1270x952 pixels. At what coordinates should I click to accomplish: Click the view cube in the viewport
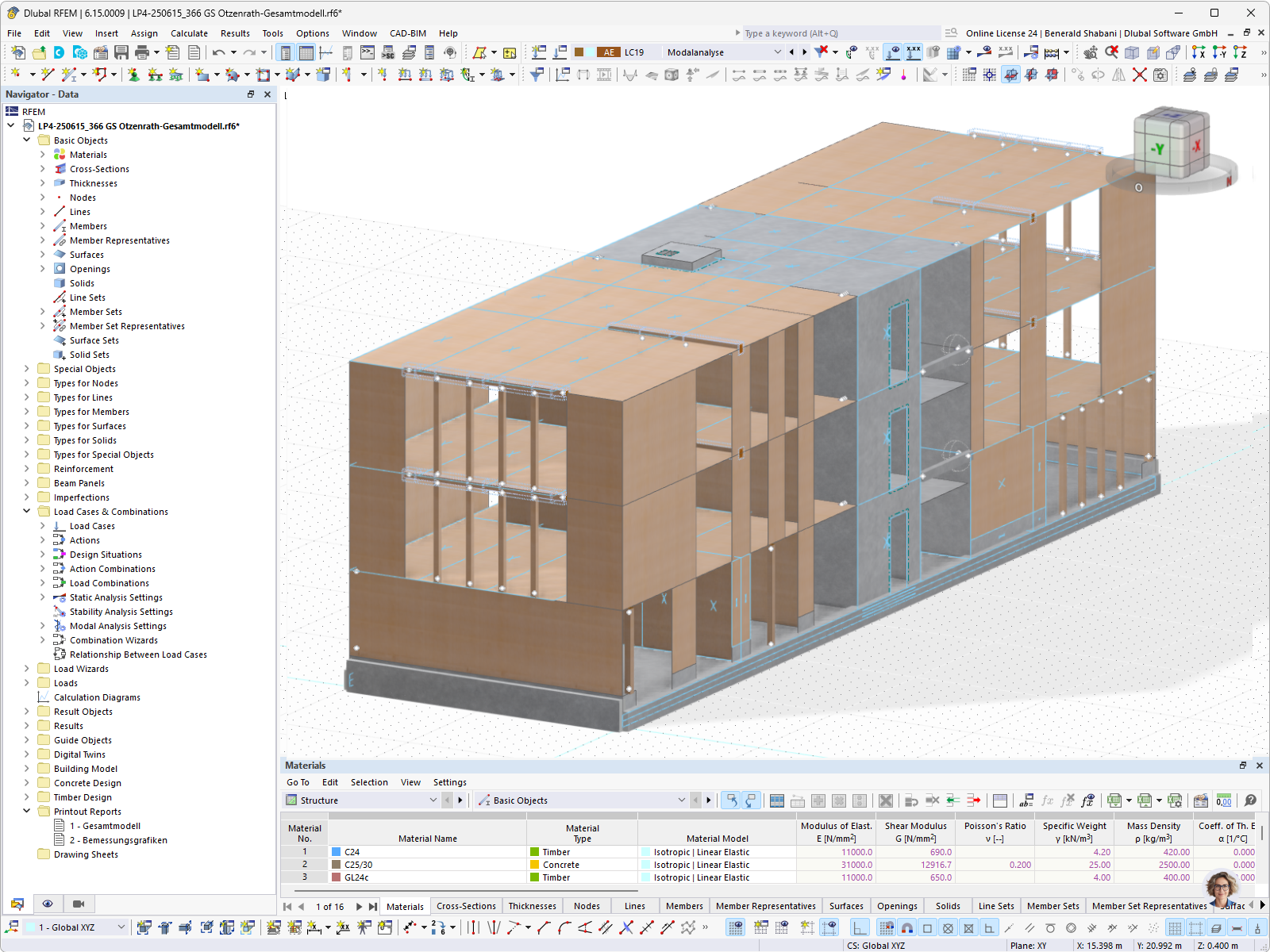[1171, 143]
